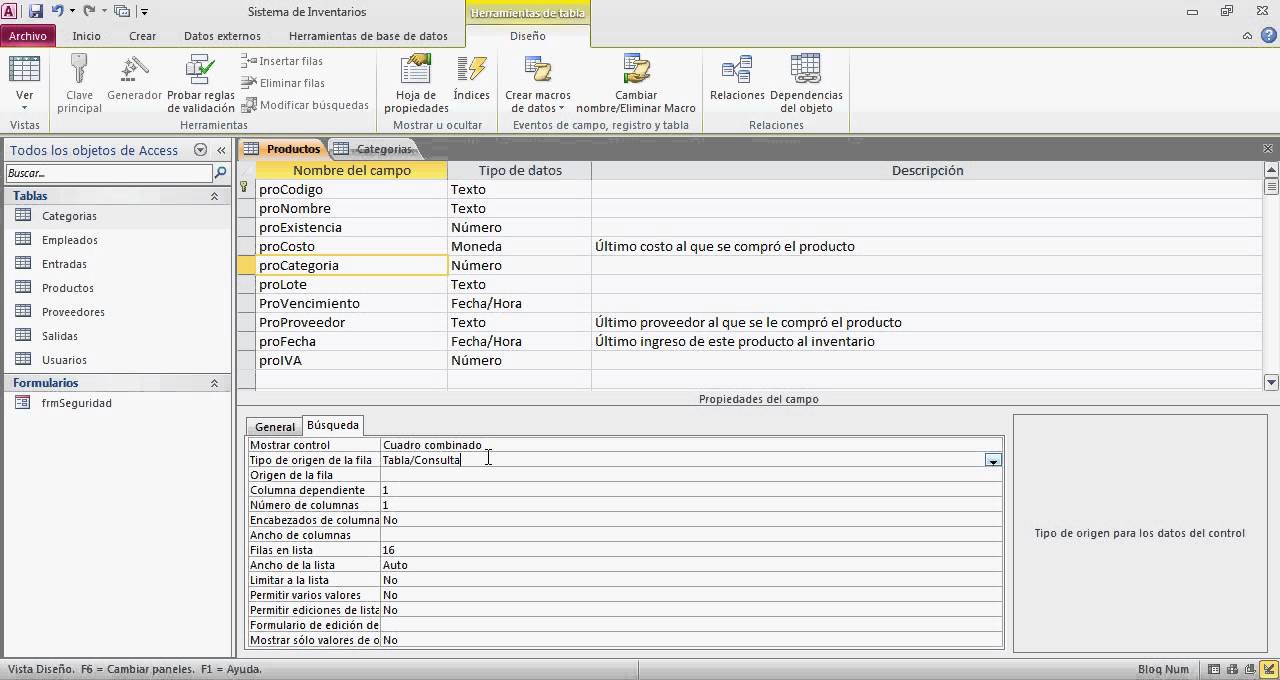The image size is (1280, 680).
Task: Open the Índices window
Action: (471, 80)
